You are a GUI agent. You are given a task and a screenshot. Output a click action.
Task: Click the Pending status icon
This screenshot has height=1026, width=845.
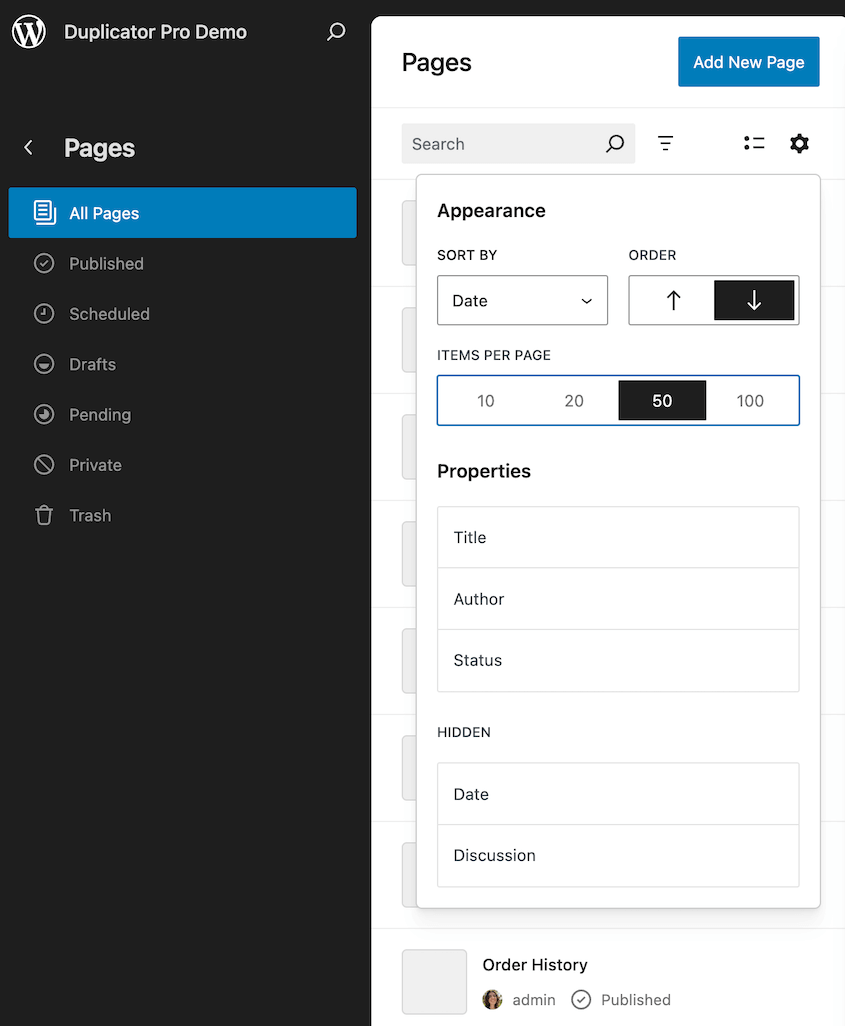pyautogui.click(x=44, y=414)
